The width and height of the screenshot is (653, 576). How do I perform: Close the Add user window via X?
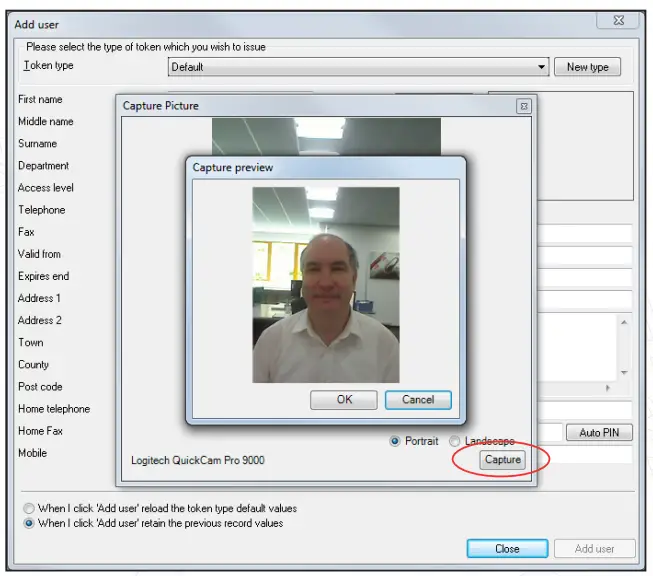618,20
